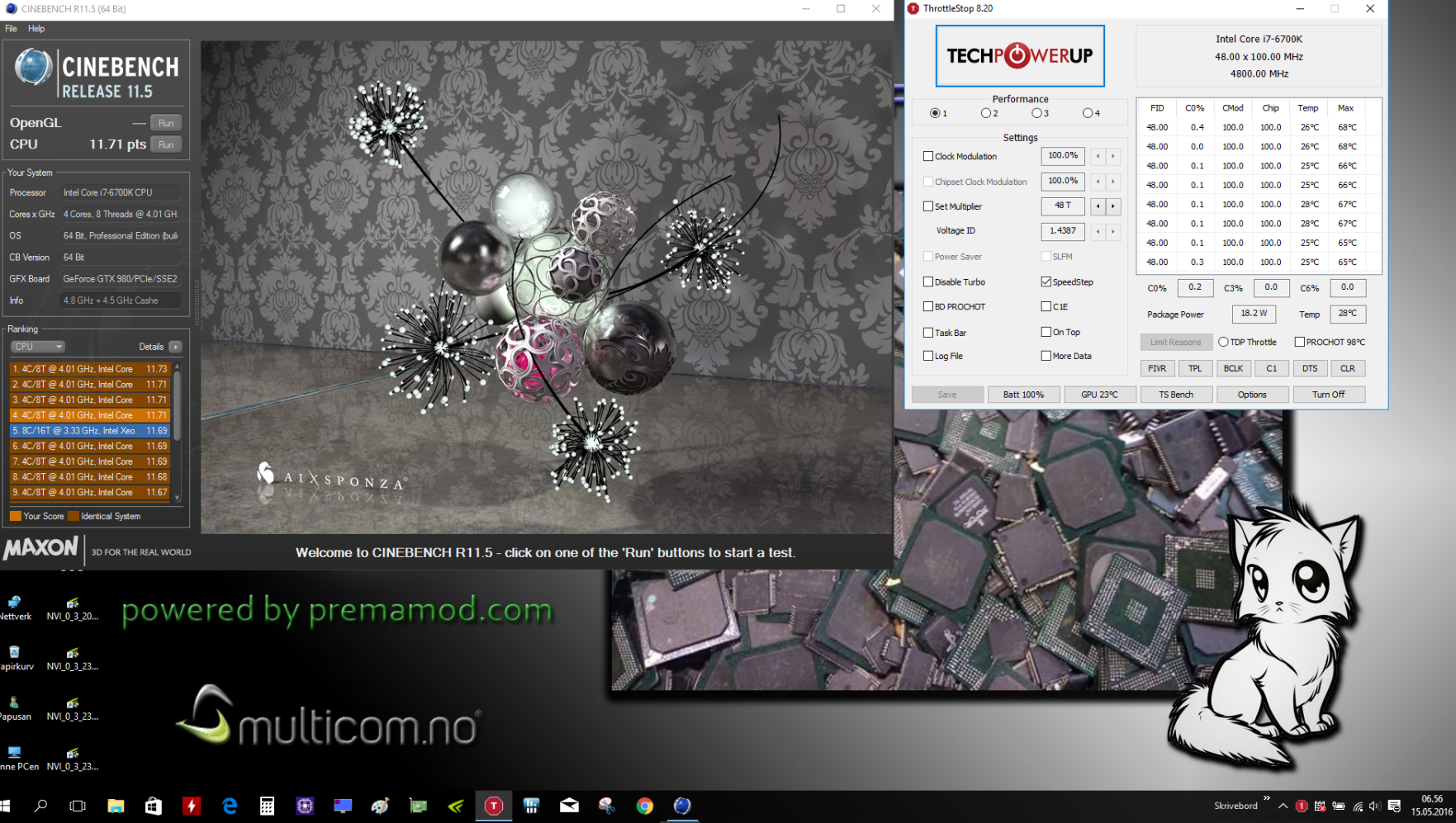Select the TDP Throttle radio button
This screenshot has height=823, width=1456.
tap(1223, 342)
